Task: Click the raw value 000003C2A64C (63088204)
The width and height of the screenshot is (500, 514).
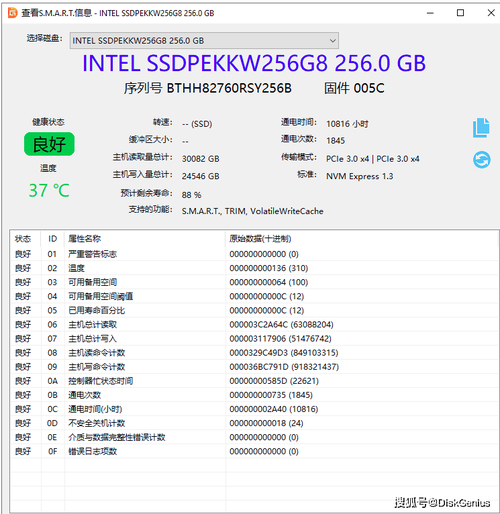Action: tap(281, 324)
